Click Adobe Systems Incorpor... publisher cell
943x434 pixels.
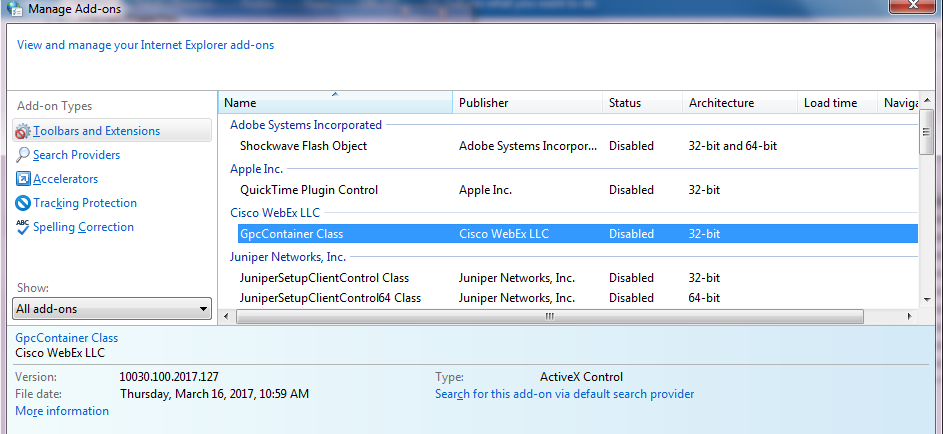click(528, 146)
